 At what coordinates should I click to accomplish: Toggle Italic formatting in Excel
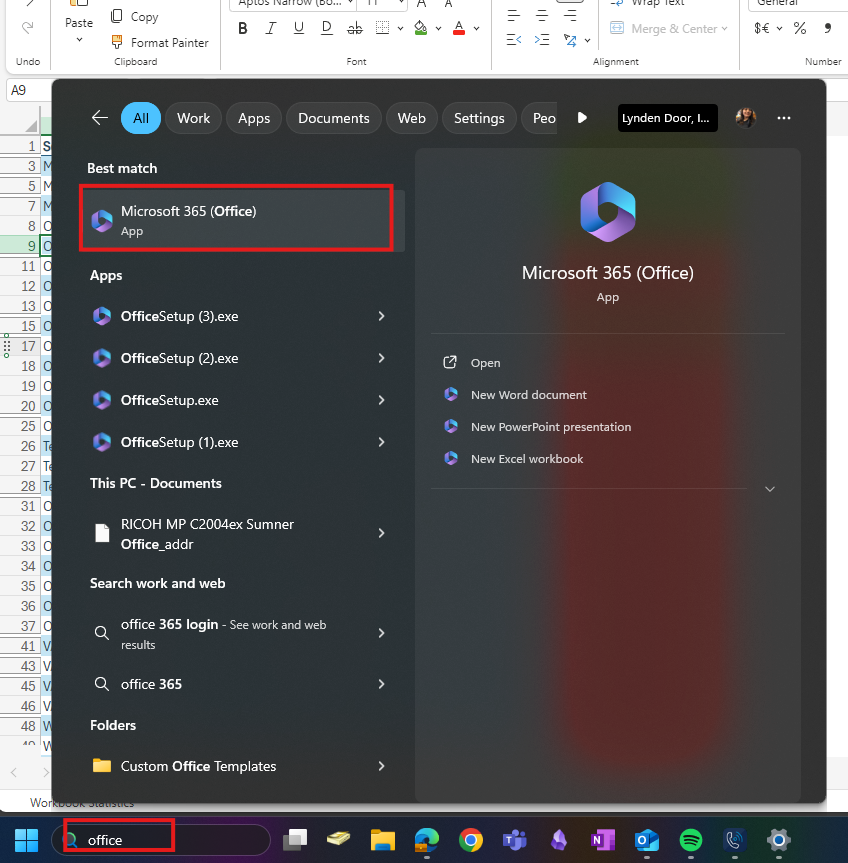pyautogui.click(x=270, y=28)
